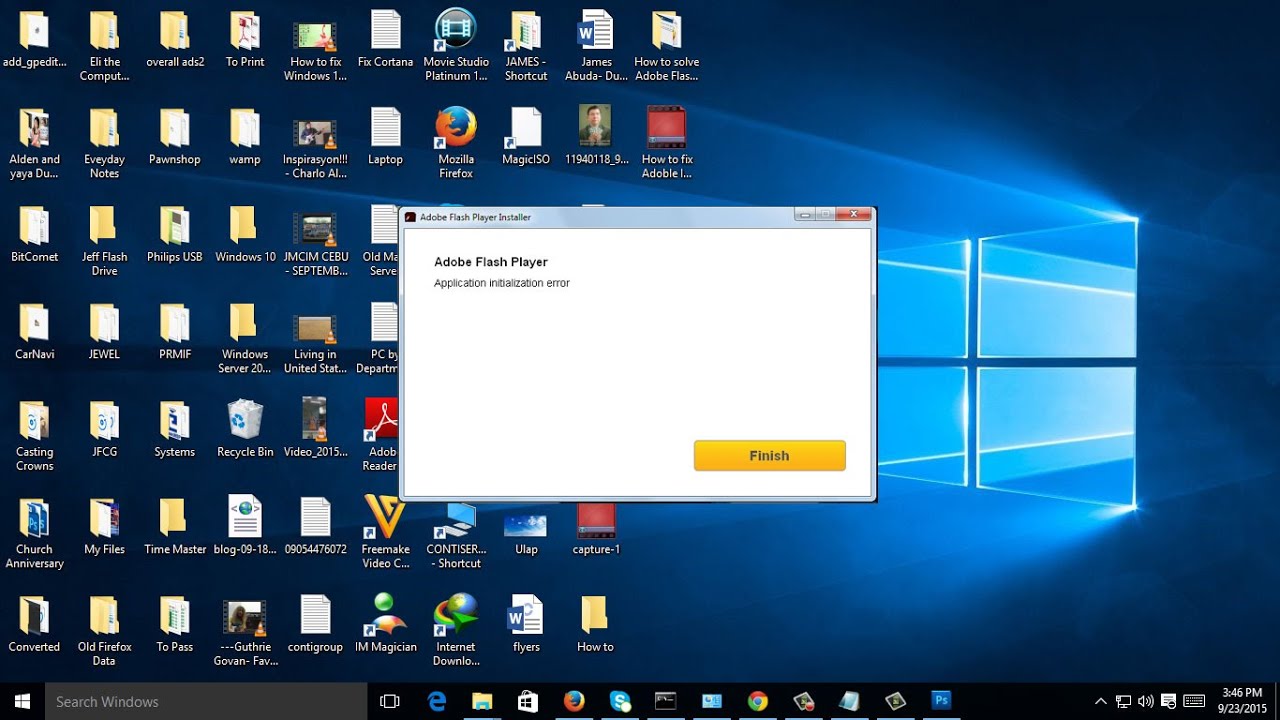Select the capture-1 video file

[596, 530]
